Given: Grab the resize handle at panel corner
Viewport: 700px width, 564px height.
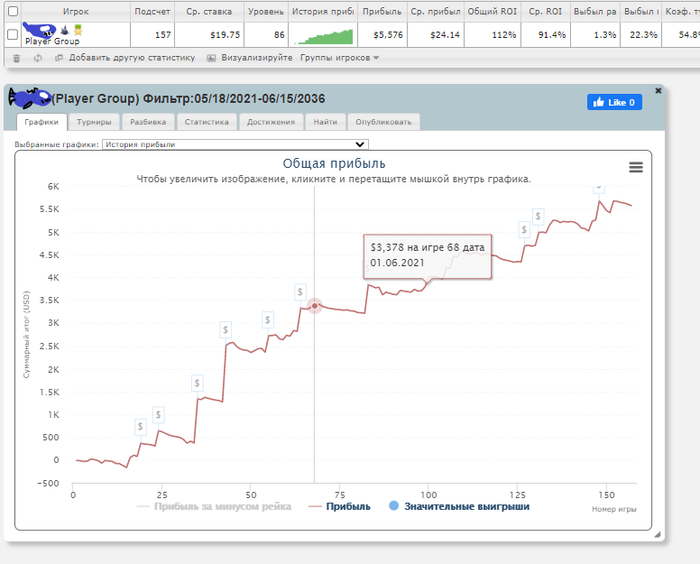Looking at the screenshot, I should click(658, 535).
